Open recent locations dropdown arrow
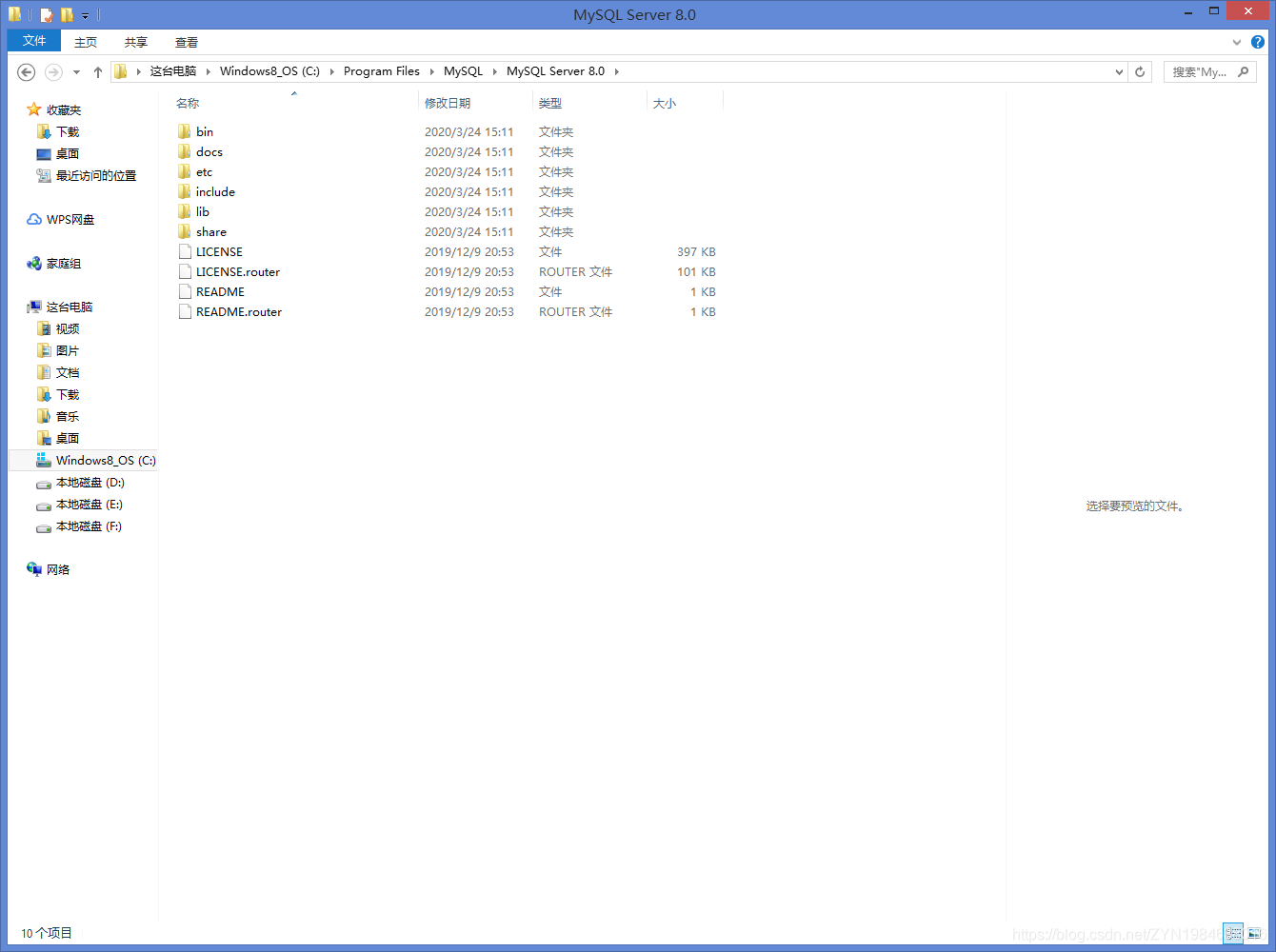 (x=76, y=71)
